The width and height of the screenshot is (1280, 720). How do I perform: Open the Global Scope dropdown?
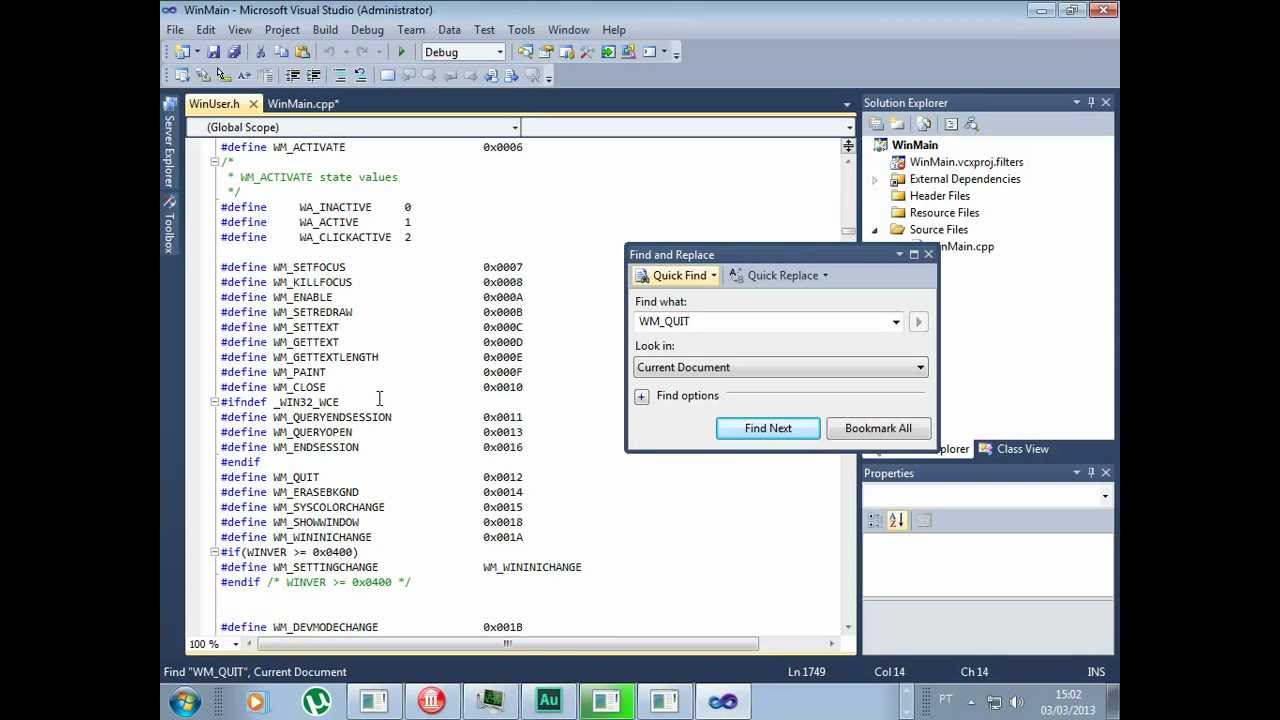(x=515, y=127)
